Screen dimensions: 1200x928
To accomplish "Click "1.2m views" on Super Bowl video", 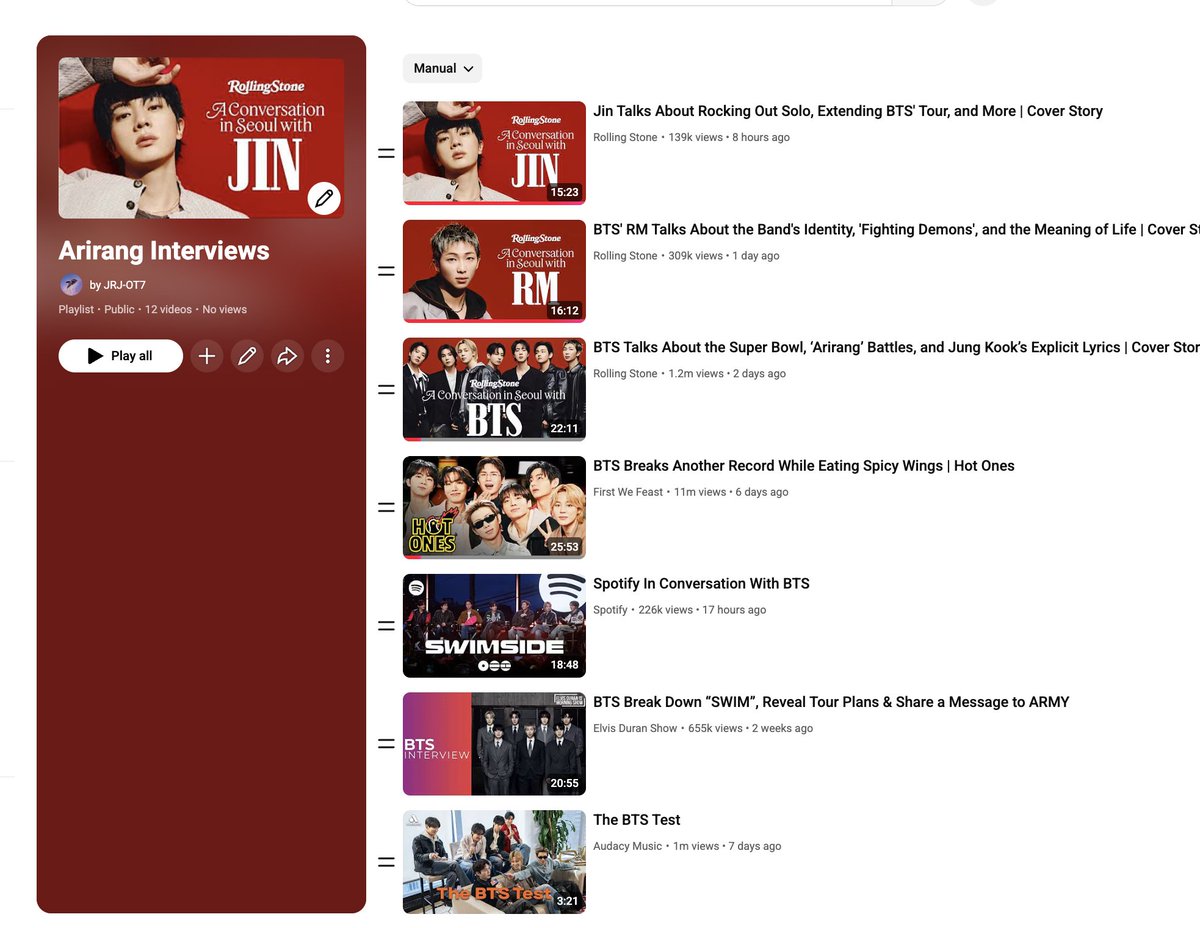I will 696,373.
